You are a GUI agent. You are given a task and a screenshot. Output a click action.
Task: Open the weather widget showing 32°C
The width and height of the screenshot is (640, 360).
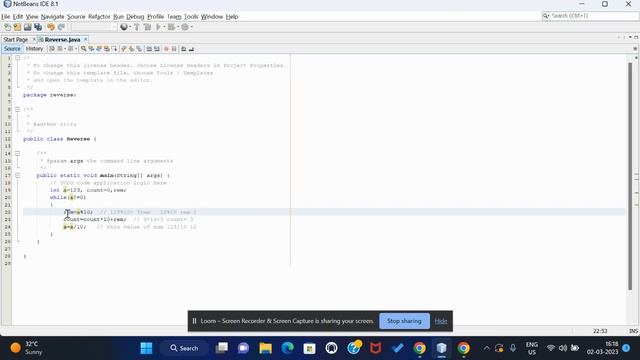26,348
